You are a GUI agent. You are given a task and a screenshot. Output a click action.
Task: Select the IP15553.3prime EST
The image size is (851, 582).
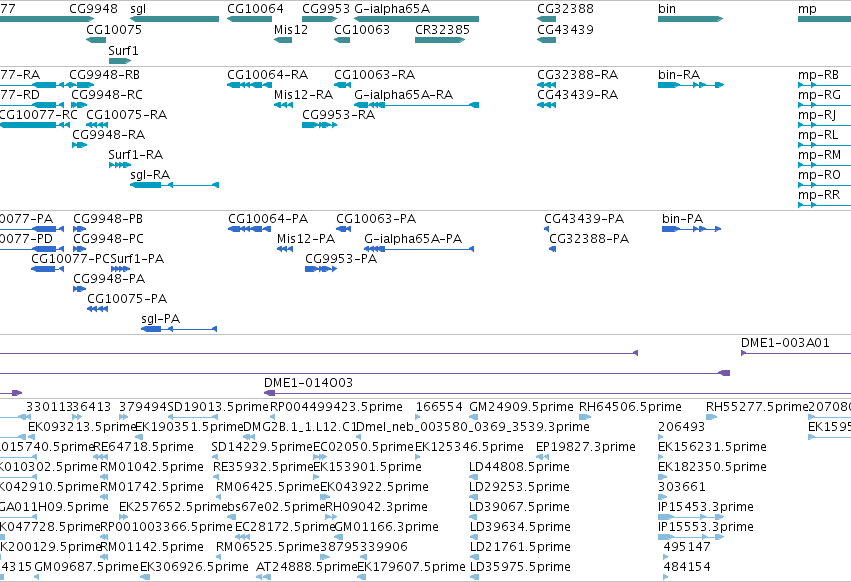tap(691, 537)
